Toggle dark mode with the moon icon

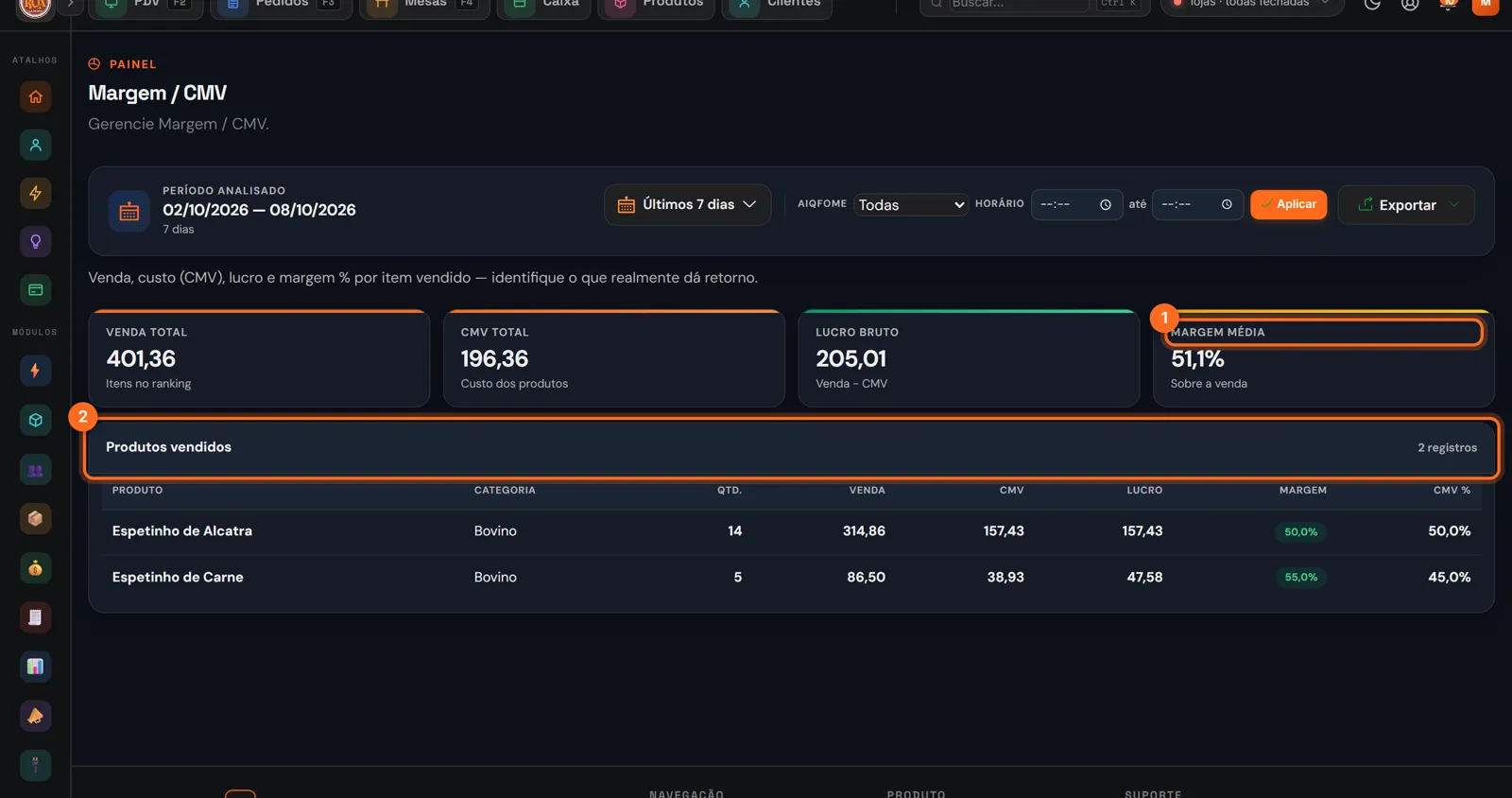(1372, 5)
